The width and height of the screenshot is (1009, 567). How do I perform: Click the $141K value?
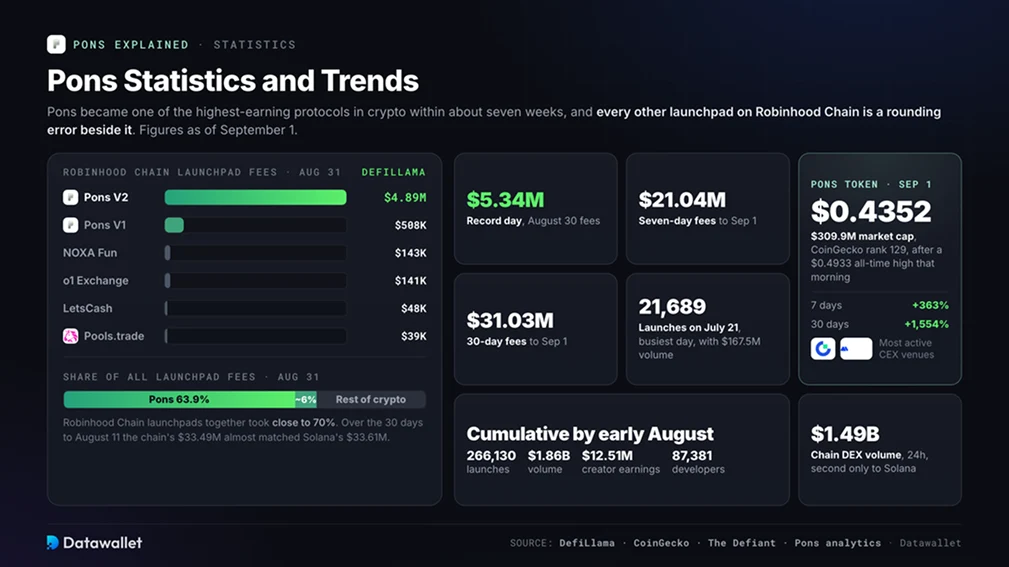[x=411, y=281]
